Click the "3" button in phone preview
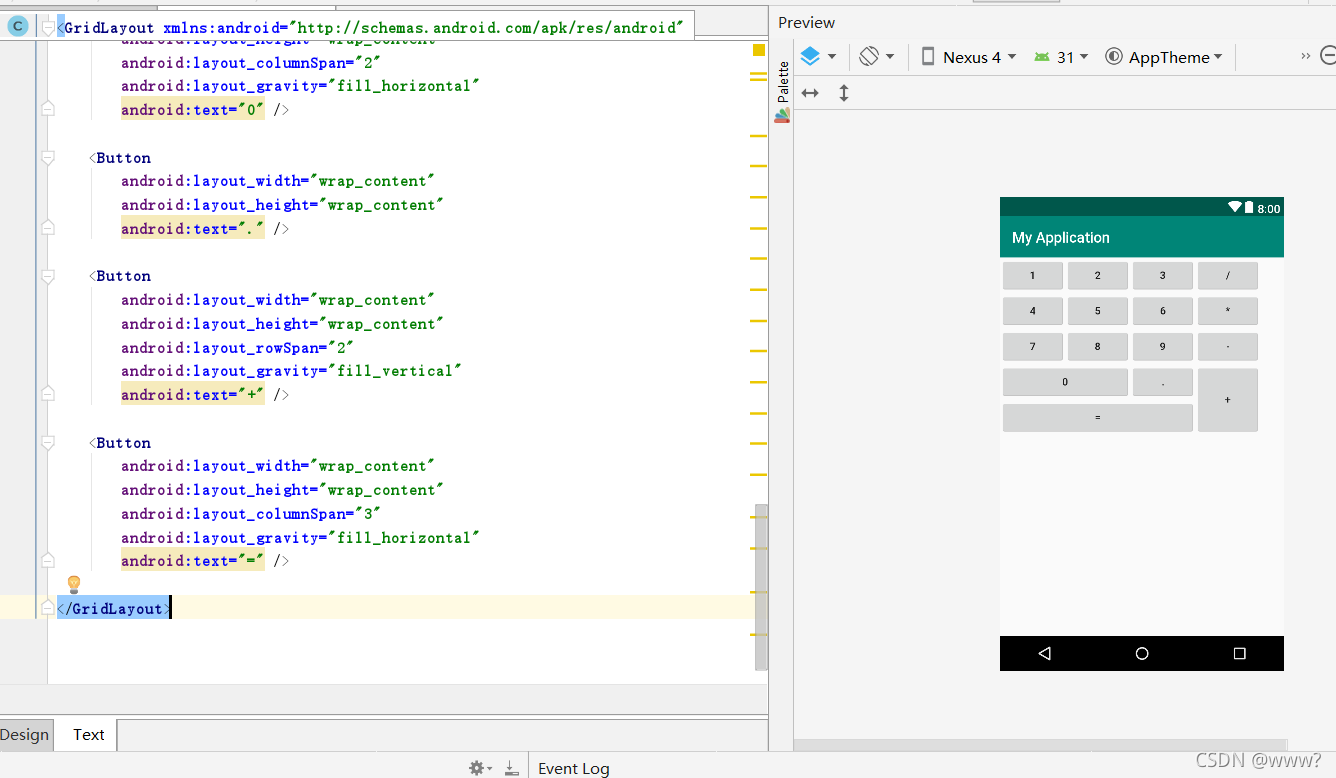The width and height of the screenshot is (1336, 778). point(1163,275)
